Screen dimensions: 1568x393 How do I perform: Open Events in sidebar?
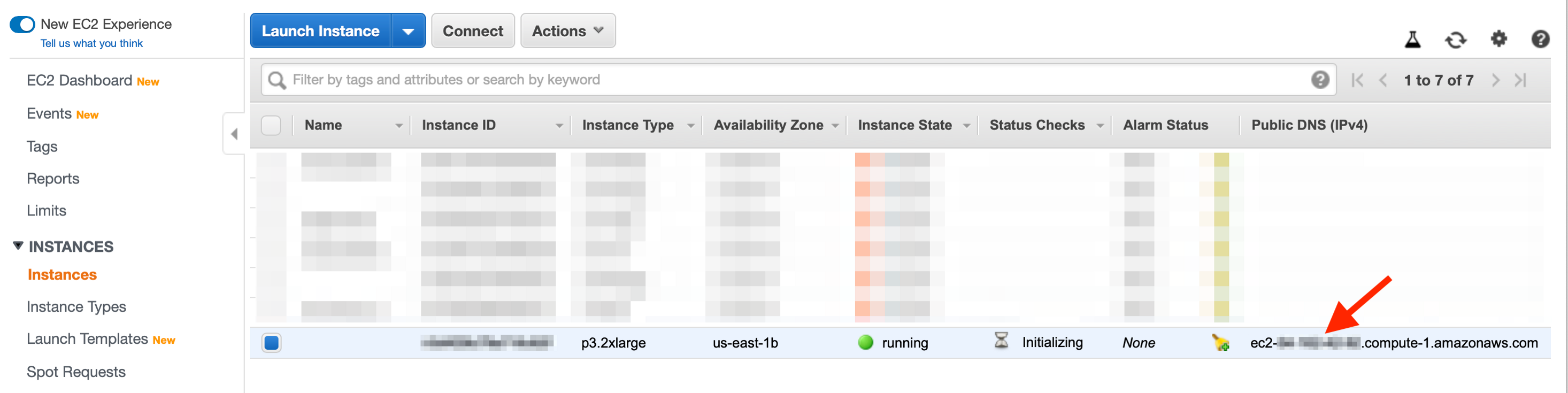(x=49, y=114)
